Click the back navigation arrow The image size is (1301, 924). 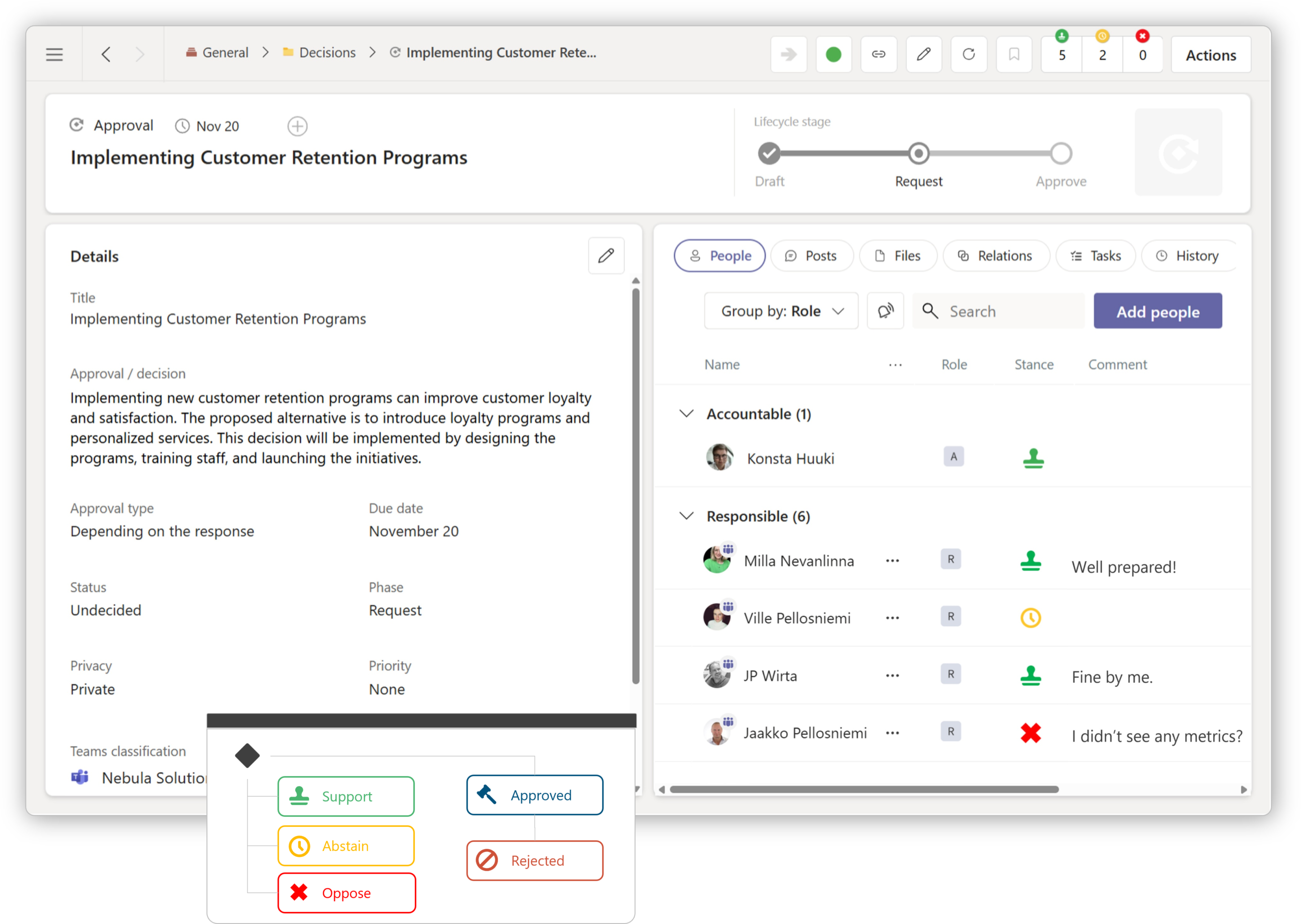coord(106,55)
